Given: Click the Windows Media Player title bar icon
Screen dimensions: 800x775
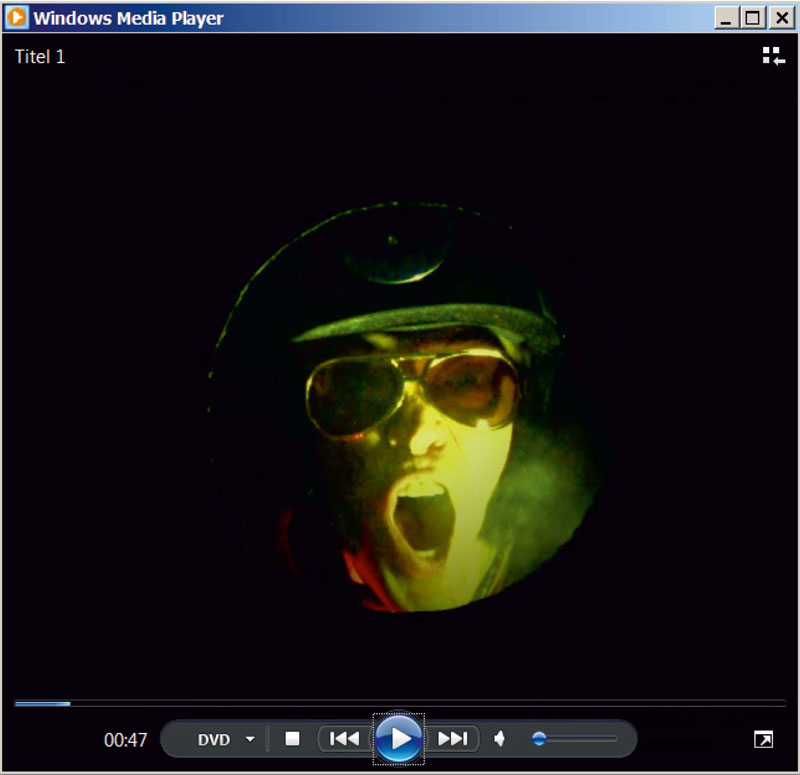Looking at the screenshot, I should 16,17.
